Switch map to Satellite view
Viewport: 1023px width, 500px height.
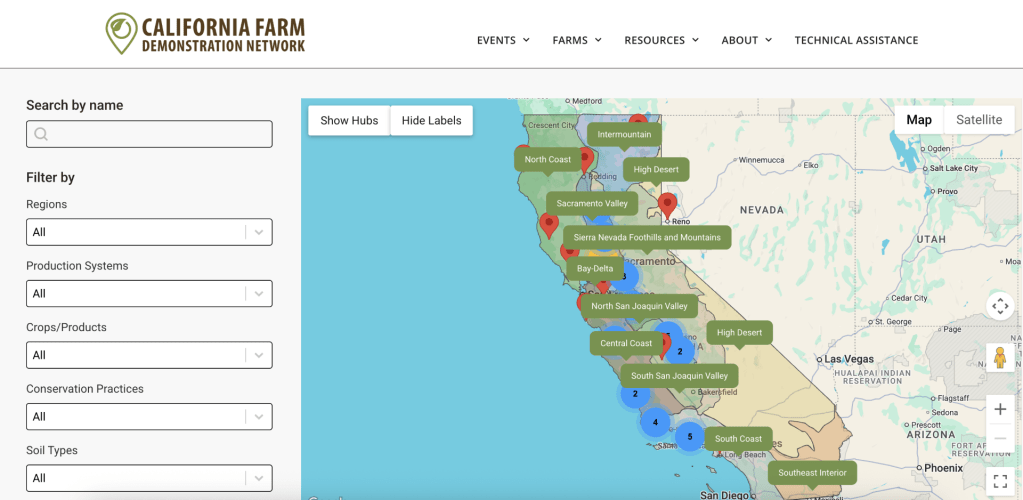point(978,120)
